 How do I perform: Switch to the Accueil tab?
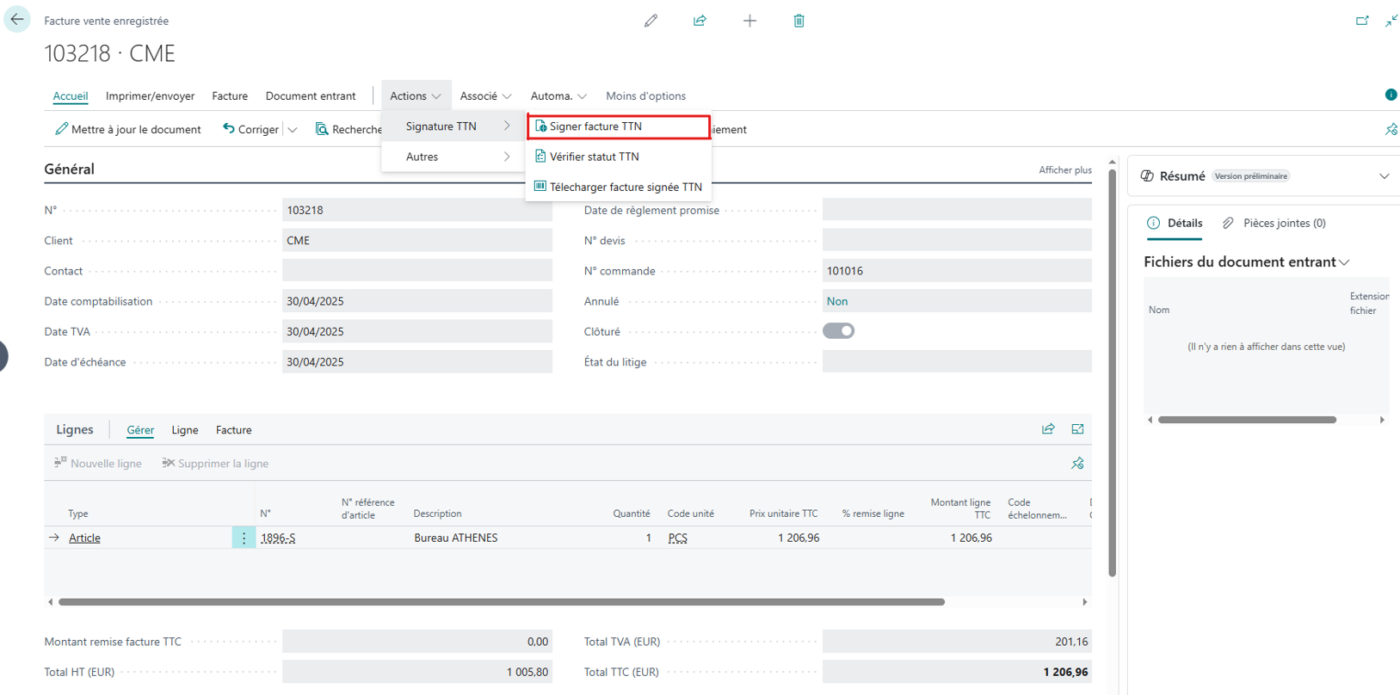tap(70, 96)
